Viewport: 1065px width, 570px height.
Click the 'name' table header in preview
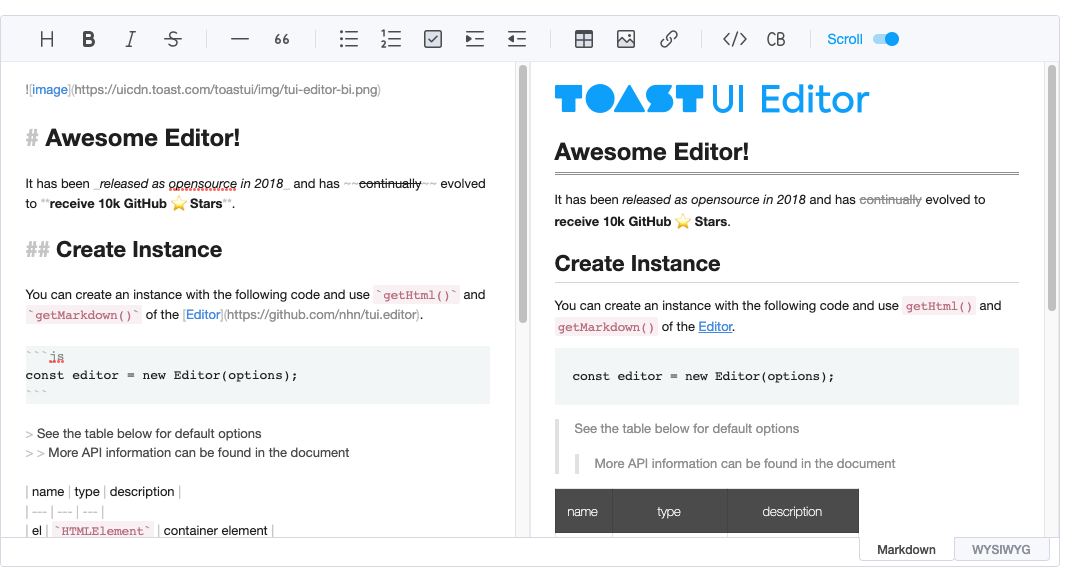[583, 512]
